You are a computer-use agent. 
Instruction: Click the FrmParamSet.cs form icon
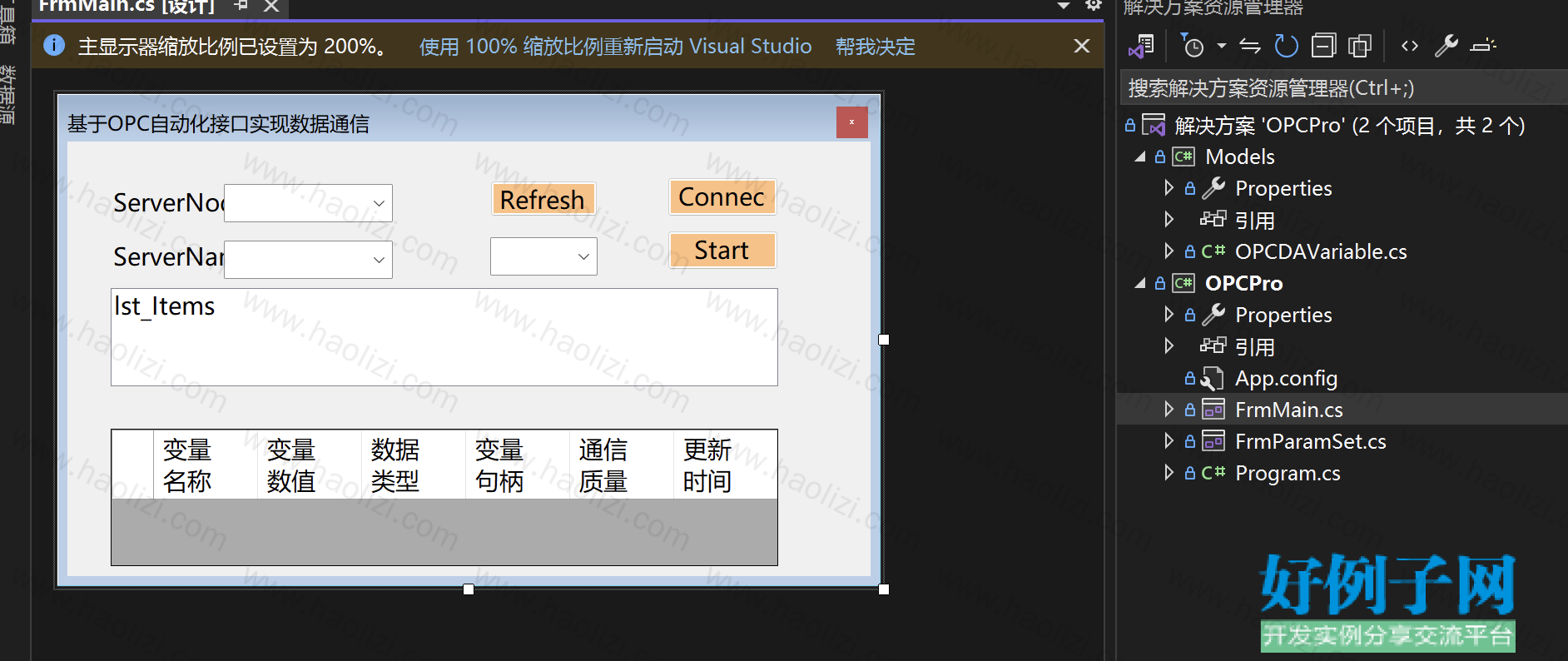coord(1213,441)
